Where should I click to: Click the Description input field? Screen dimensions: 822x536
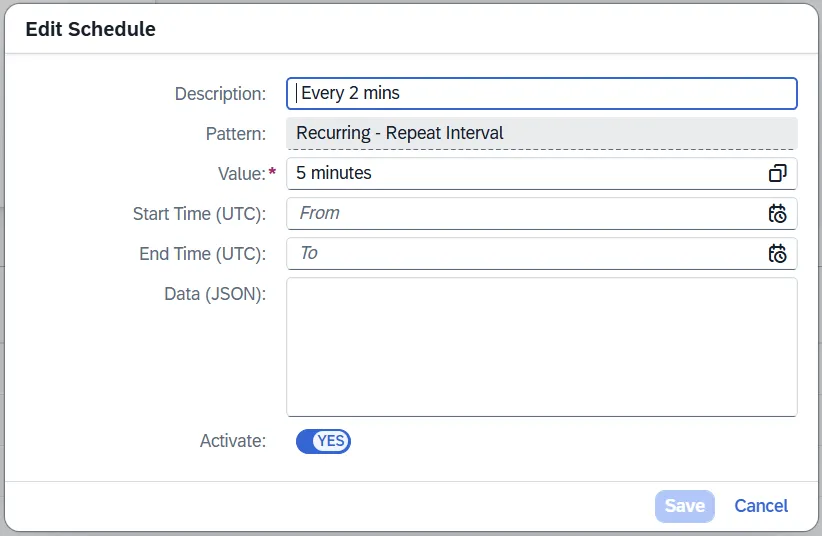542,93
